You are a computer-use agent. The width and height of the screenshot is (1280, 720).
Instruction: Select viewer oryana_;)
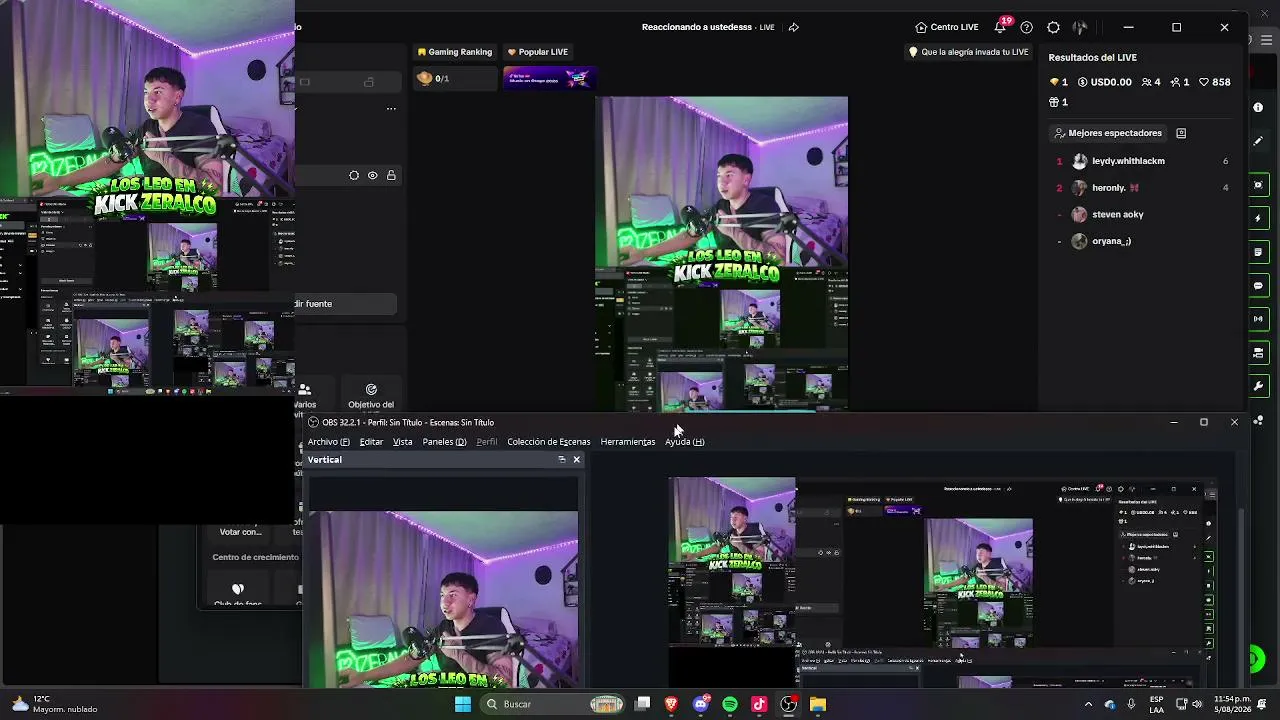point(1143,241)
